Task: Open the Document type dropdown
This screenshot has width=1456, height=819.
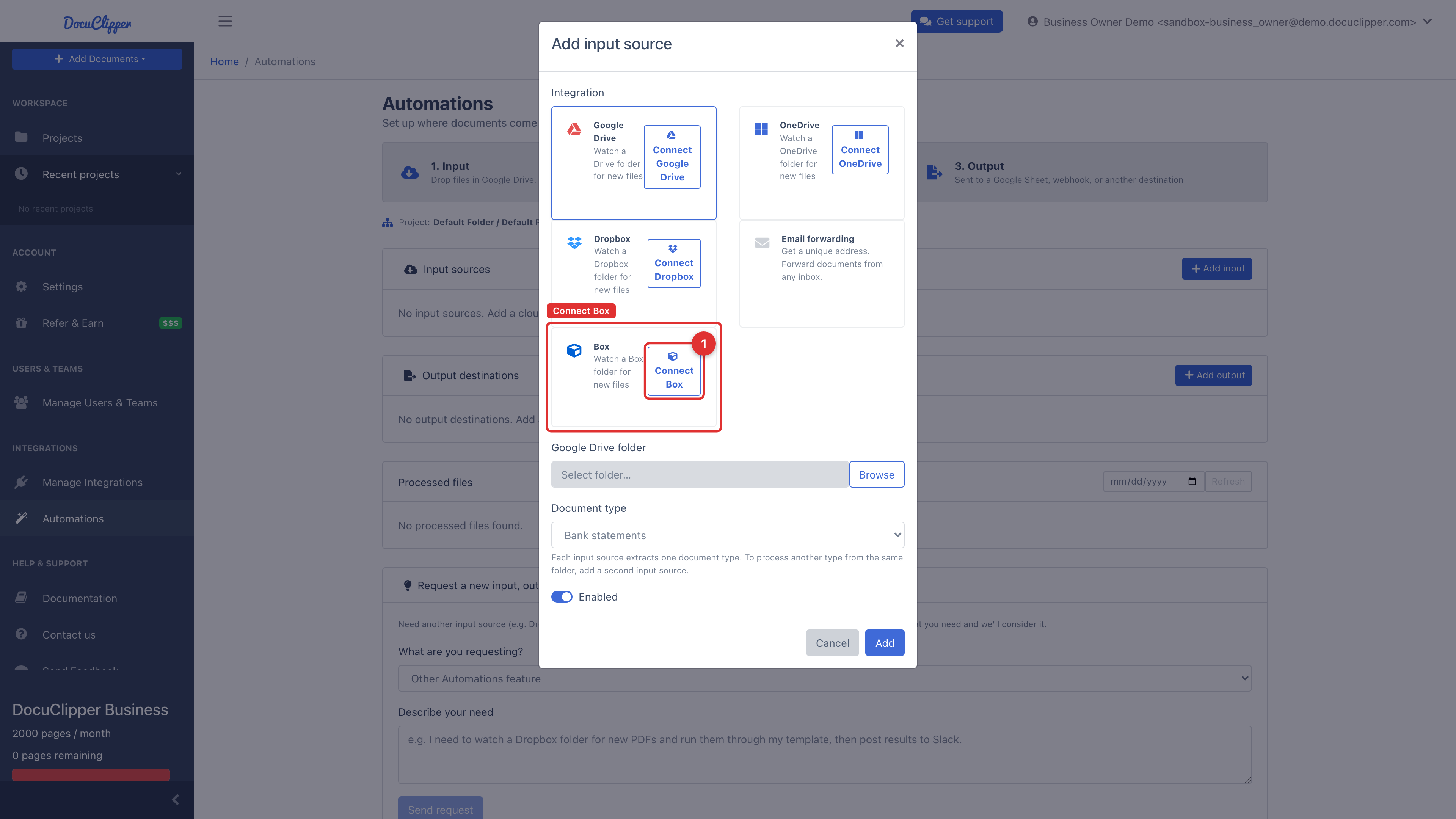Action: coord(728,535)
